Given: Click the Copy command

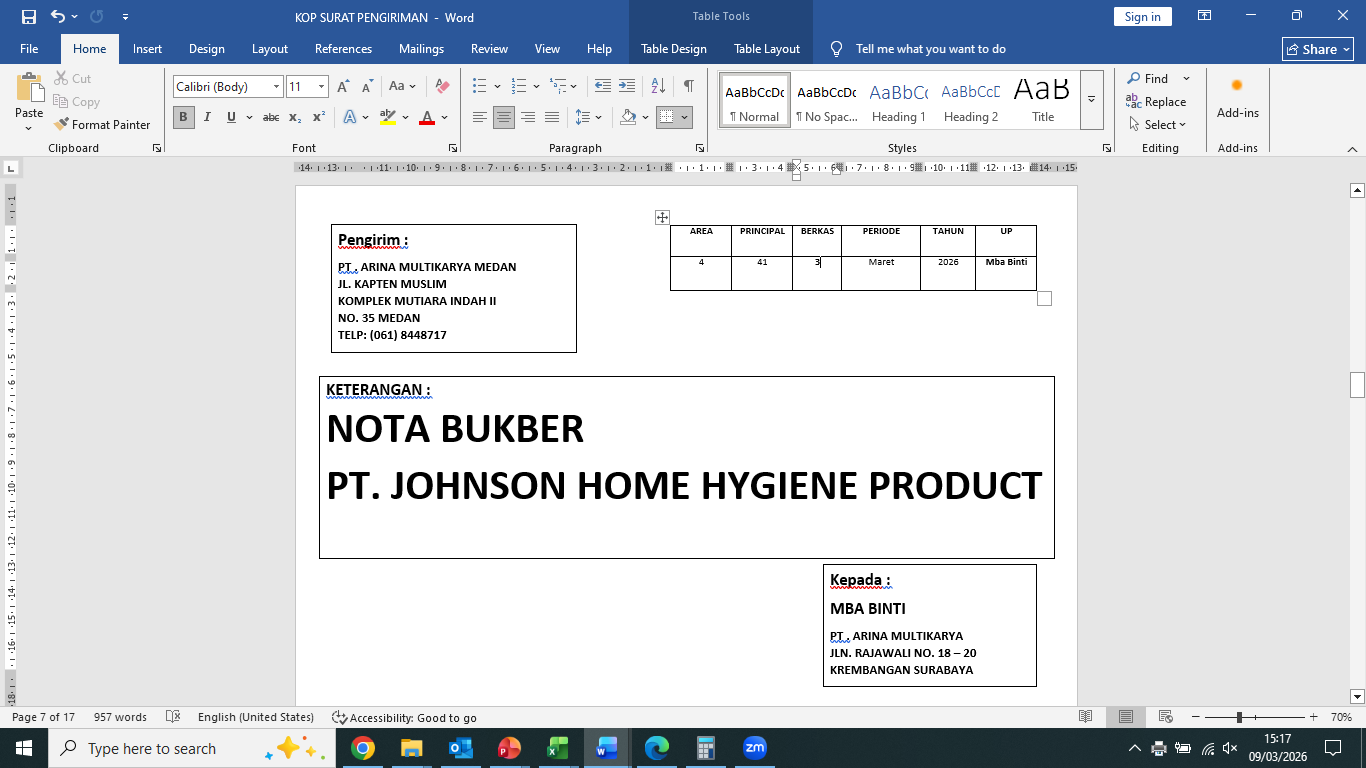Looking at the screenshot, I should pyautogui.click(x=76, y=102).
